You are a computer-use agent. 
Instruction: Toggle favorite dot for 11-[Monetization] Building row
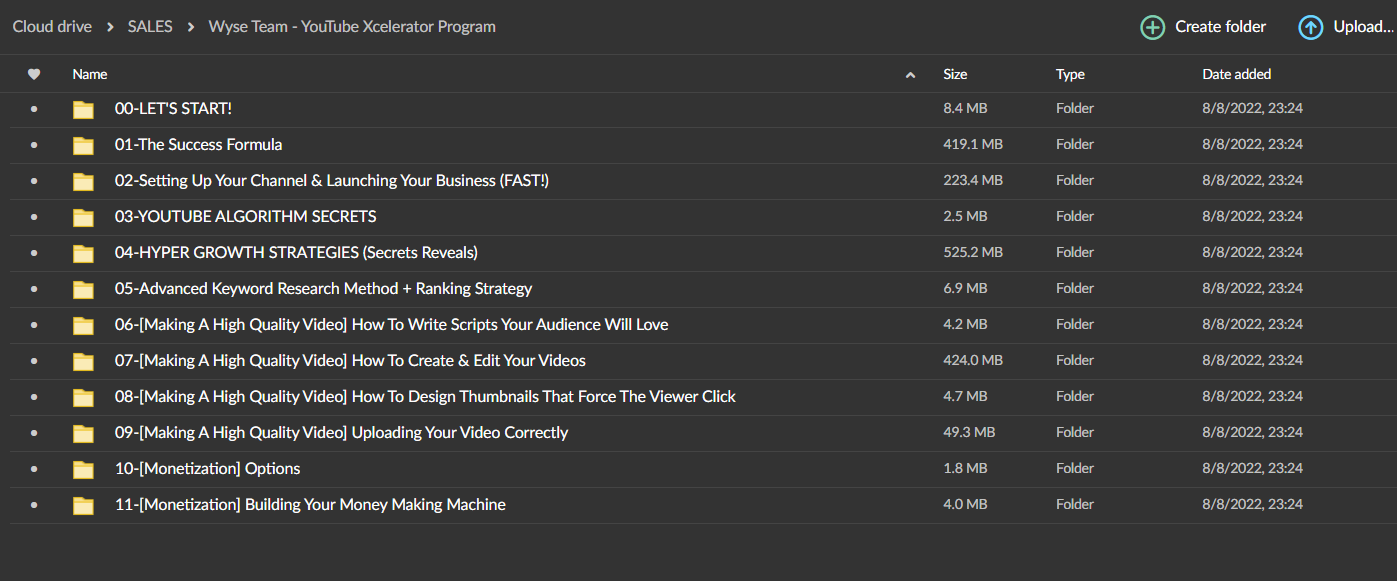tap(34, 505)
